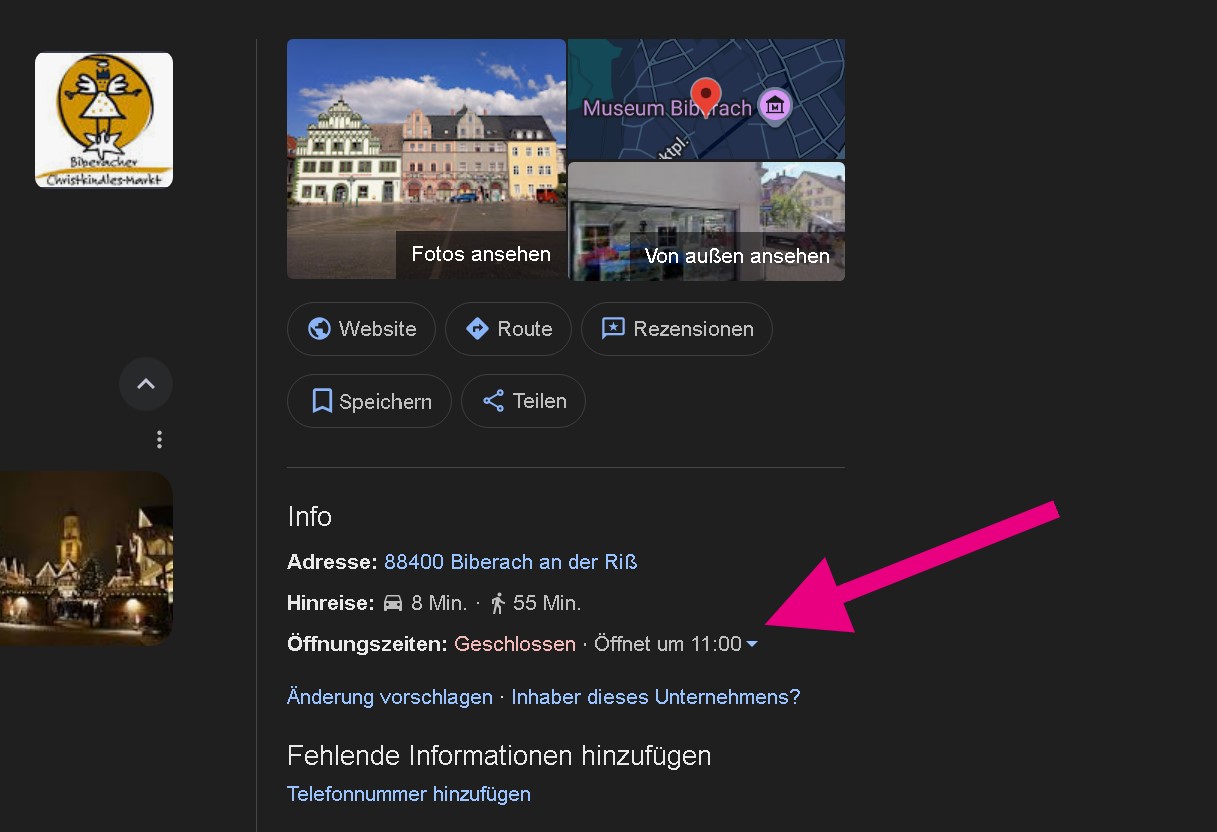Collapse panel with the up chevron button

tap(146, 384)
